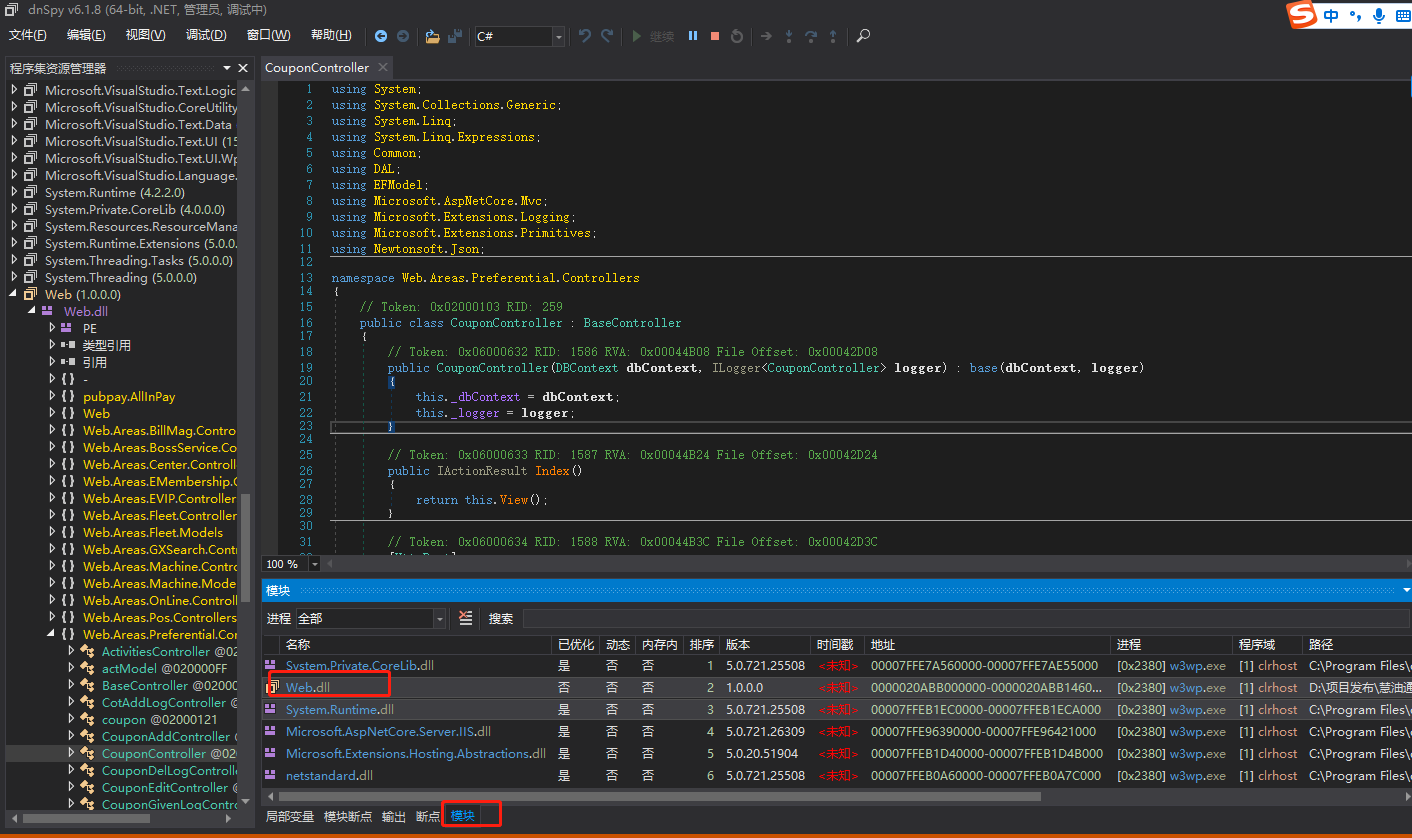Switch to the 局部变量 tab

pos(290,817)
